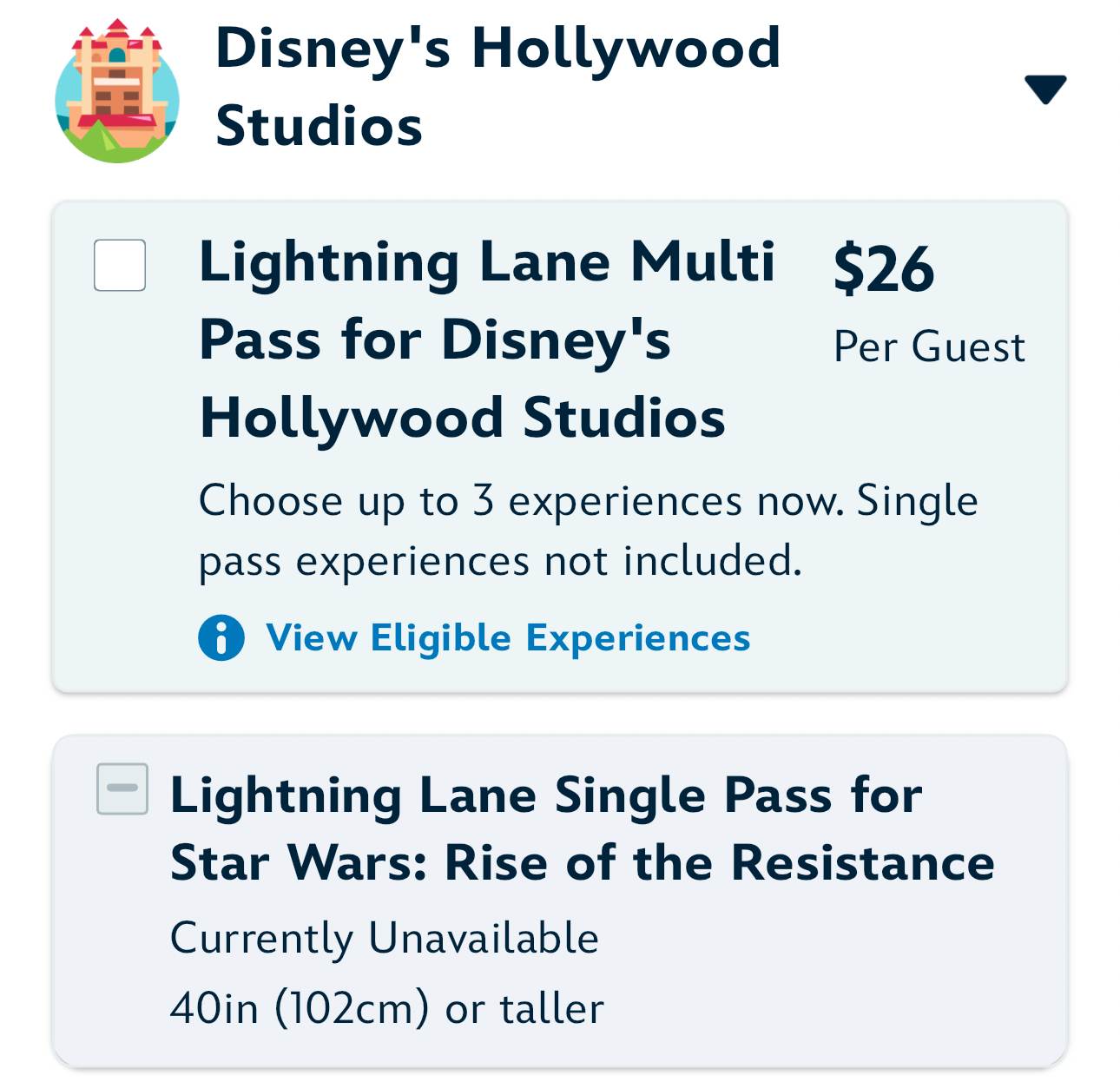Select the Lightning Lane Multi Pass checkbox
Viewport: 1120px width, 1082px height.
click(119, 267)
